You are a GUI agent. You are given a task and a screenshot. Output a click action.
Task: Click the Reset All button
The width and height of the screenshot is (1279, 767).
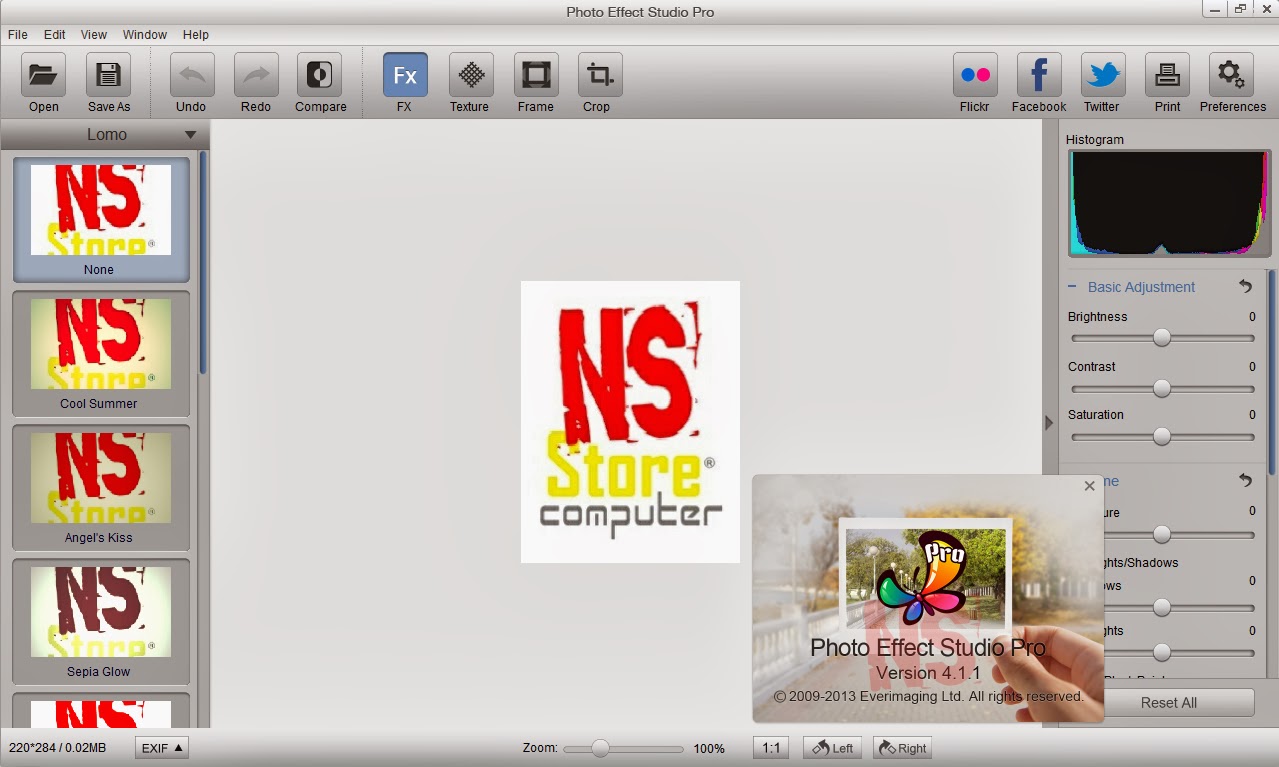coord(1168,702)
